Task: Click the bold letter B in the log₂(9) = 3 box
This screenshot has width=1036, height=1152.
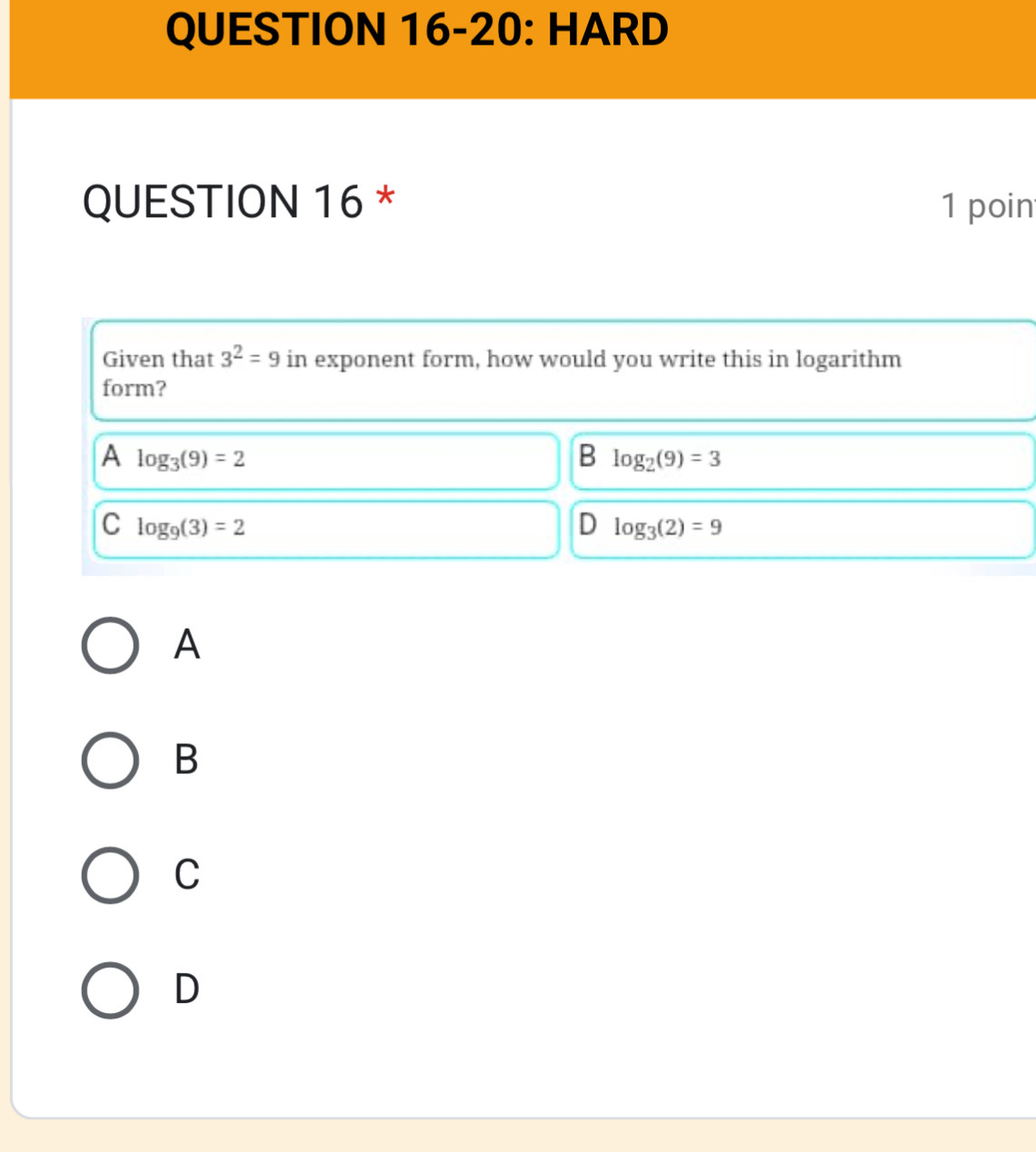Action: [587, 456]
